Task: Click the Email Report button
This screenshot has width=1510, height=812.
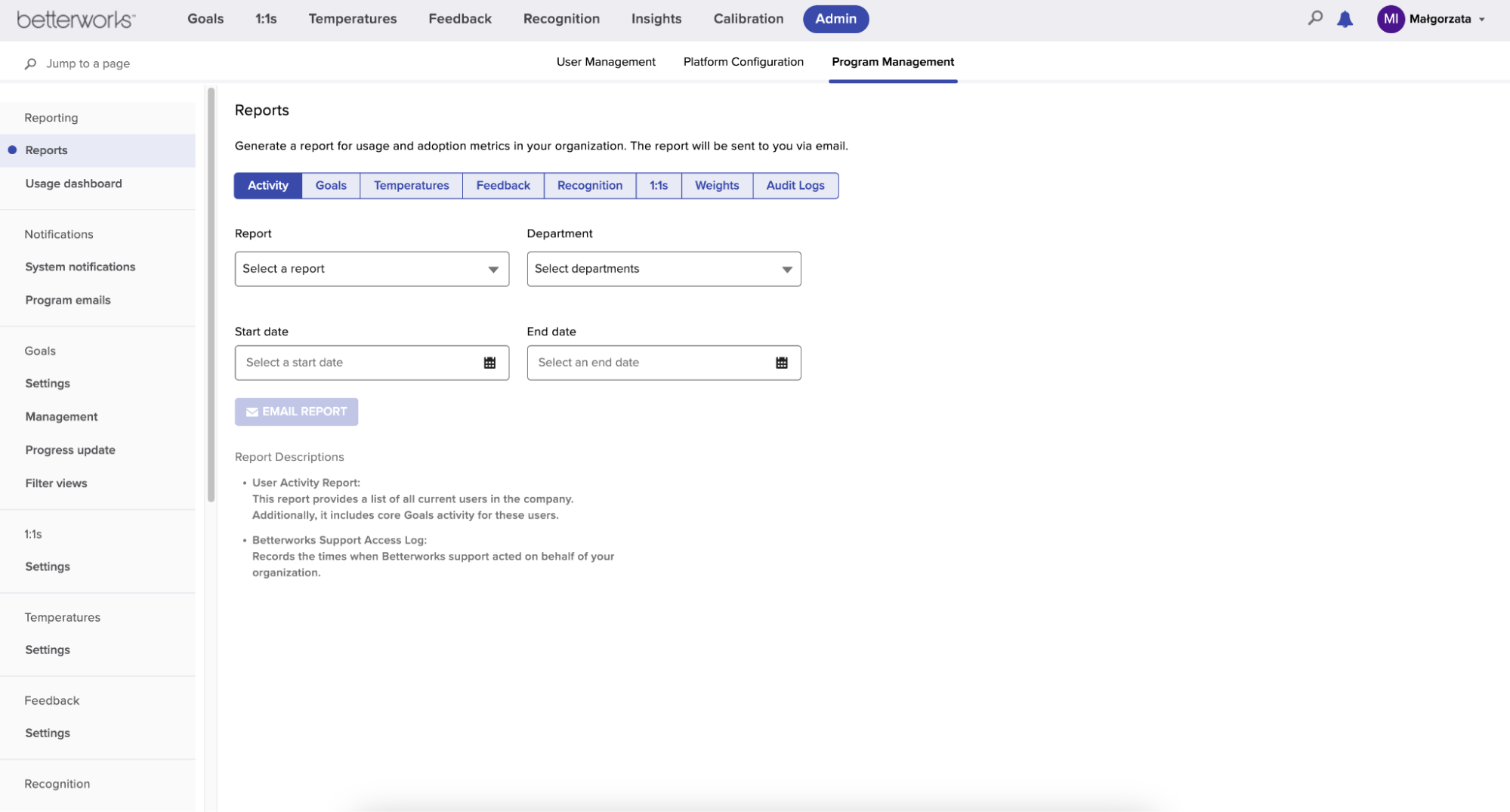Action: (x=296, y=412)
